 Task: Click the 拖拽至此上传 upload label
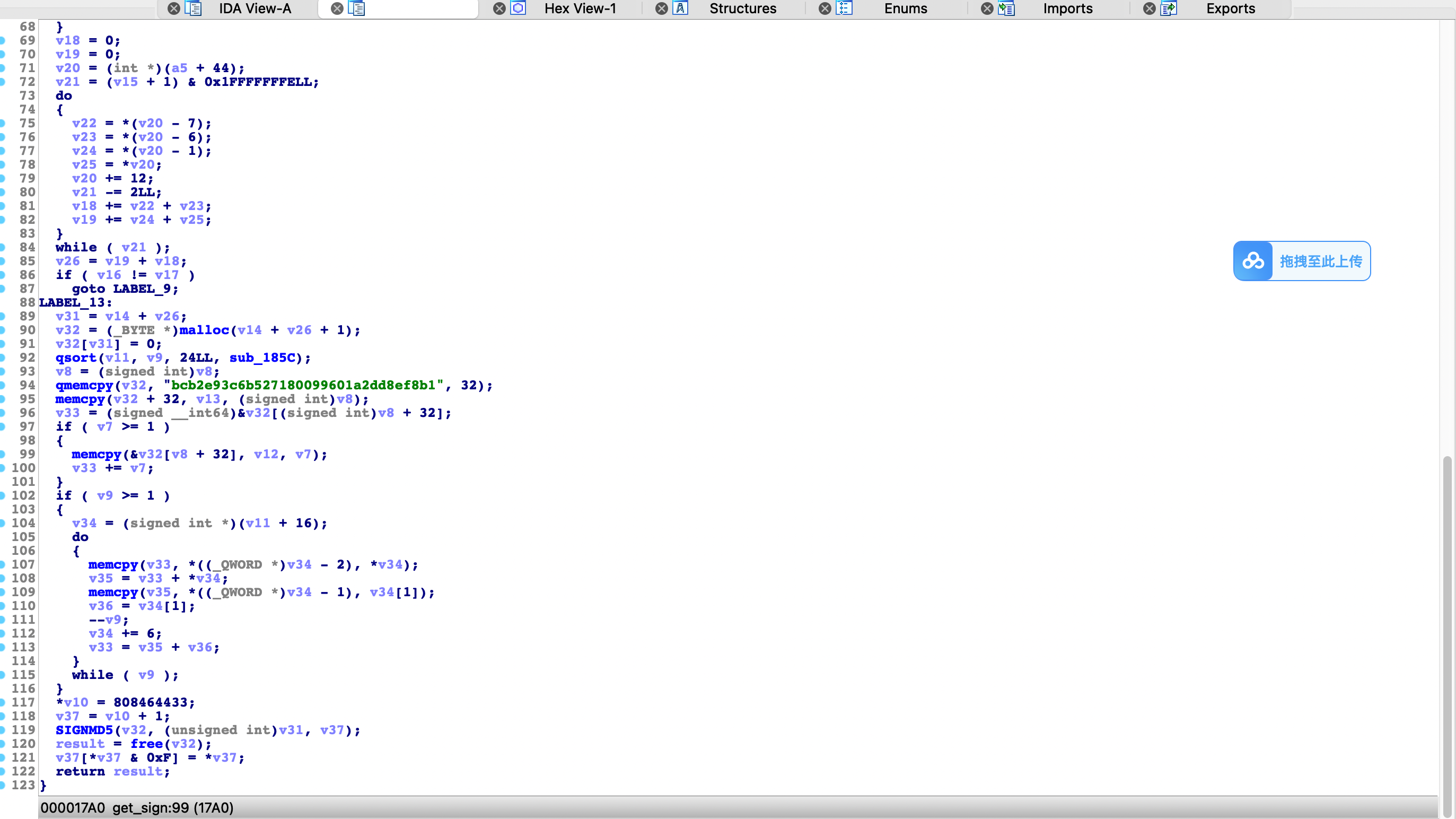point(1320,262)
